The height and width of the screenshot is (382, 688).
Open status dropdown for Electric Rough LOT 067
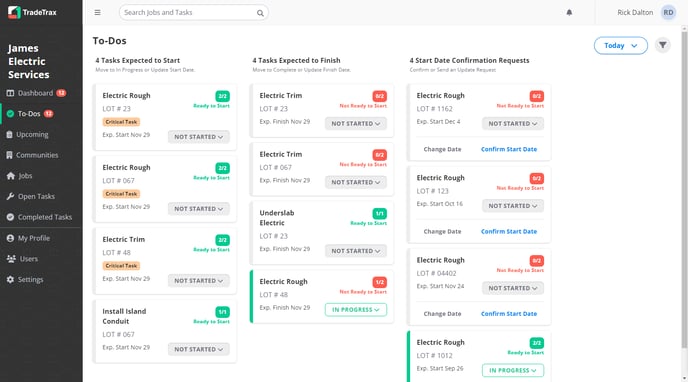point(198,209)
